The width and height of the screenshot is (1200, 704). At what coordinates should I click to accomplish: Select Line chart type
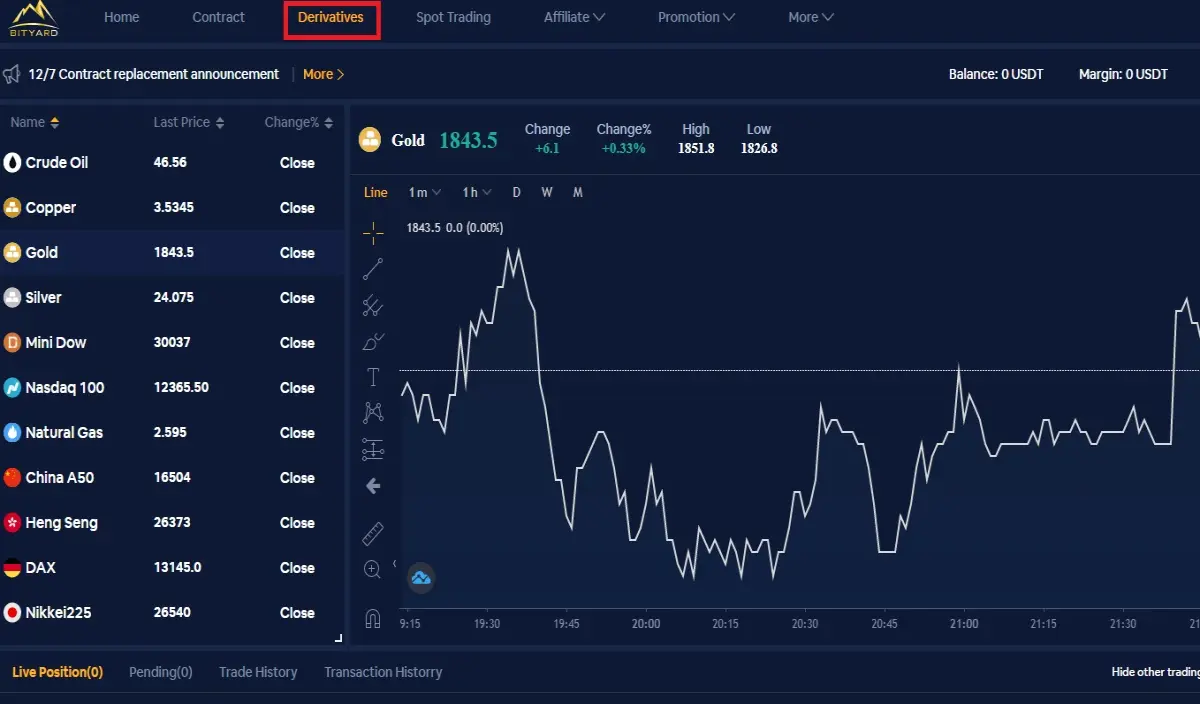click(x=375, y=192)
